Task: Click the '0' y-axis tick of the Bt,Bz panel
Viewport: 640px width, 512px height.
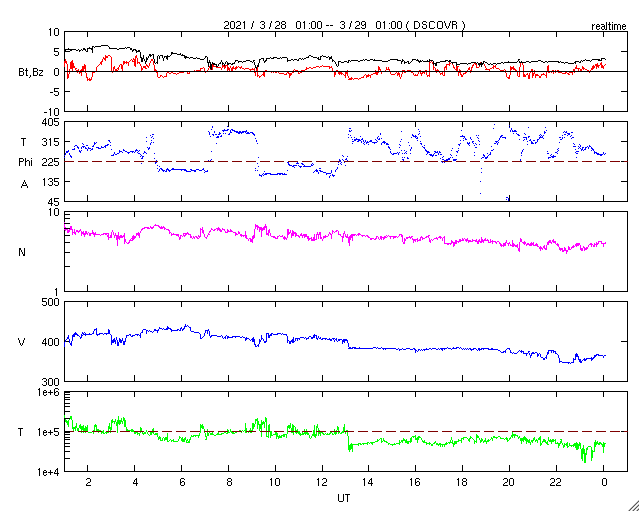Action: pyautogui.click(x=57, y=72)
